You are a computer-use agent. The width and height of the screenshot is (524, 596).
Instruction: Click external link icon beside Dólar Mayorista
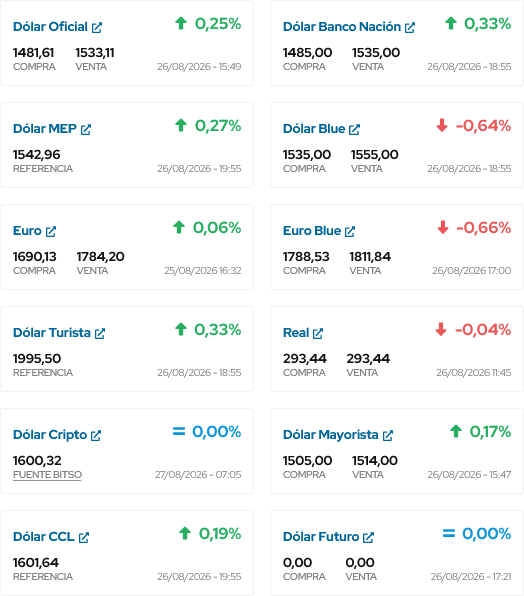(388, 435)
